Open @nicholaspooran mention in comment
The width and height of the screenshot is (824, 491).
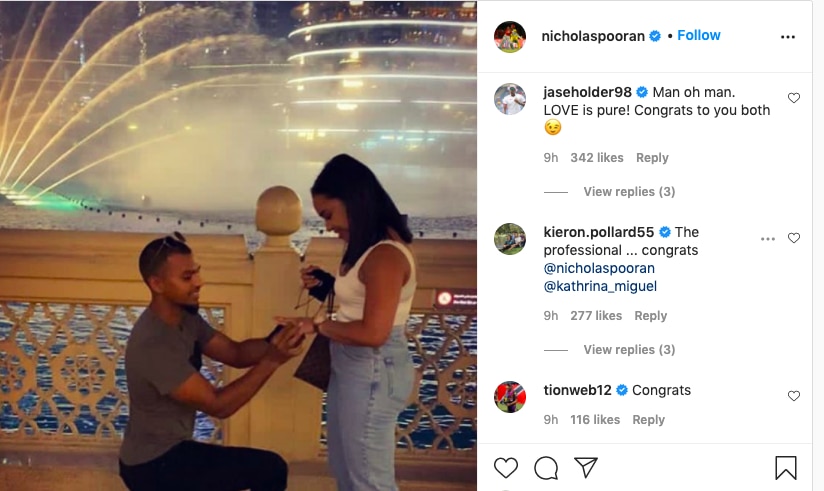pos(599,268)
